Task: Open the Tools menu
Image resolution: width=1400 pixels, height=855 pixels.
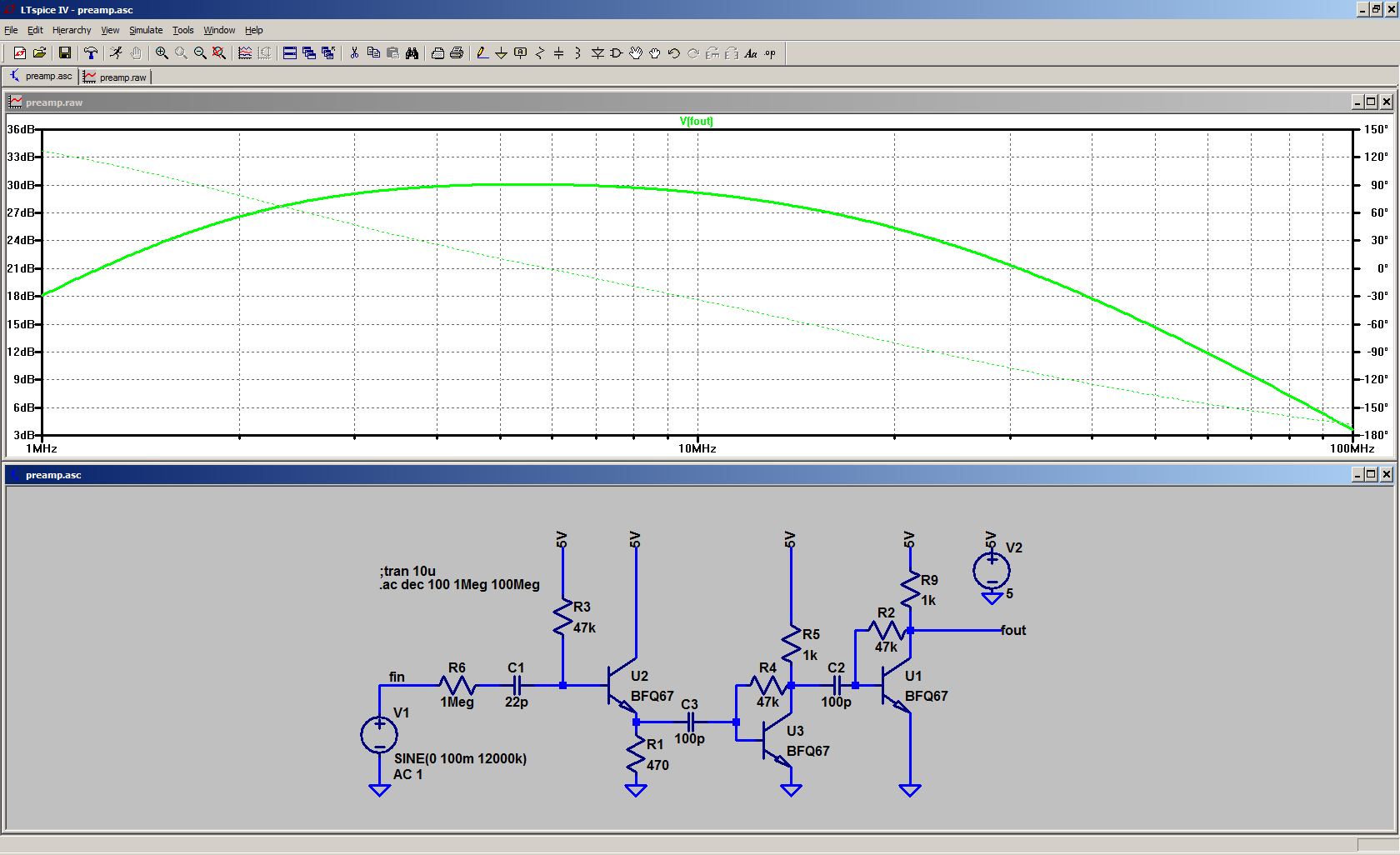Action: coord(183,30)
